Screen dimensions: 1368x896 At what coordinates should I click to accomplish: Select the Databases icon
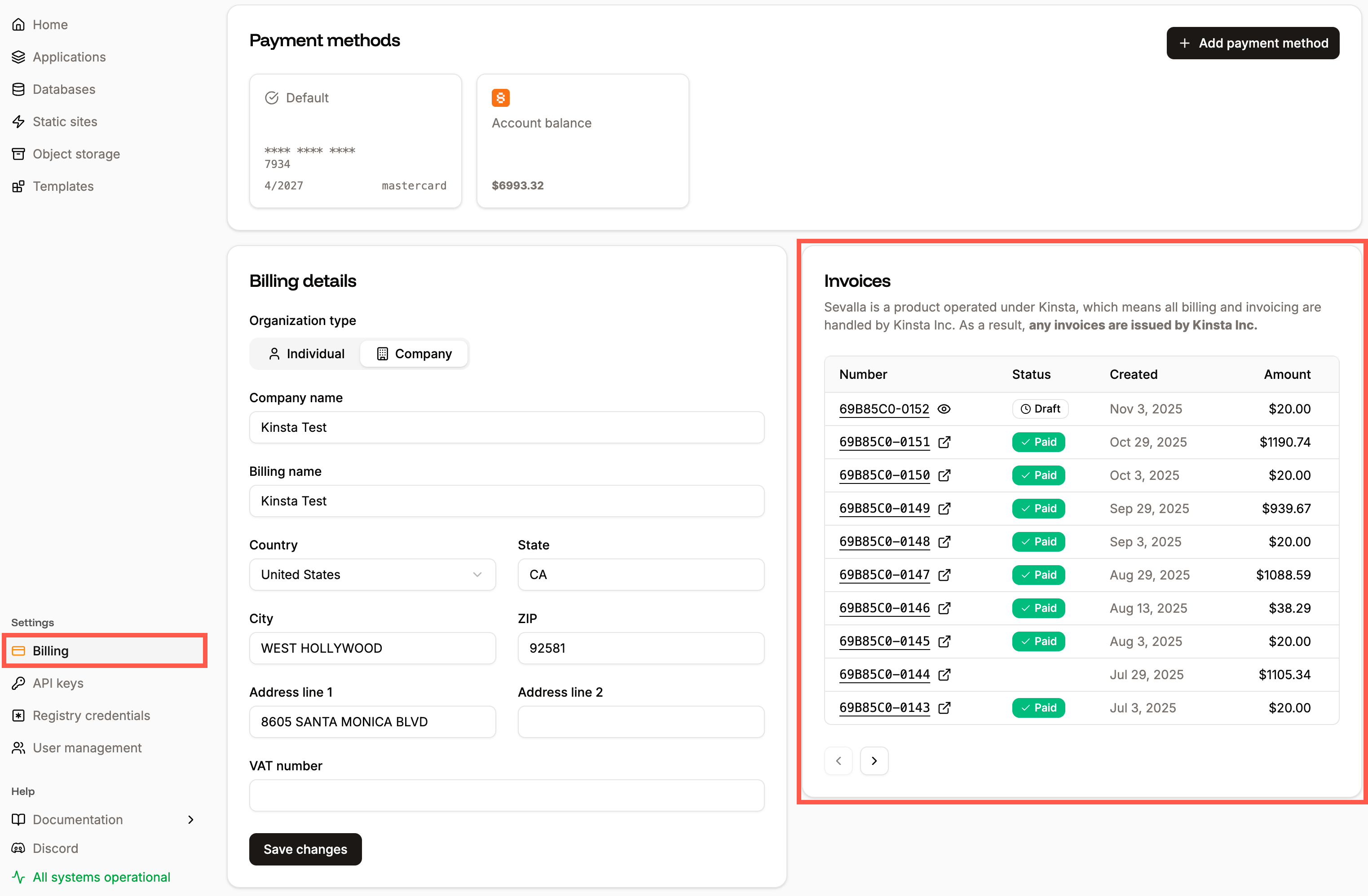[18, 89]
